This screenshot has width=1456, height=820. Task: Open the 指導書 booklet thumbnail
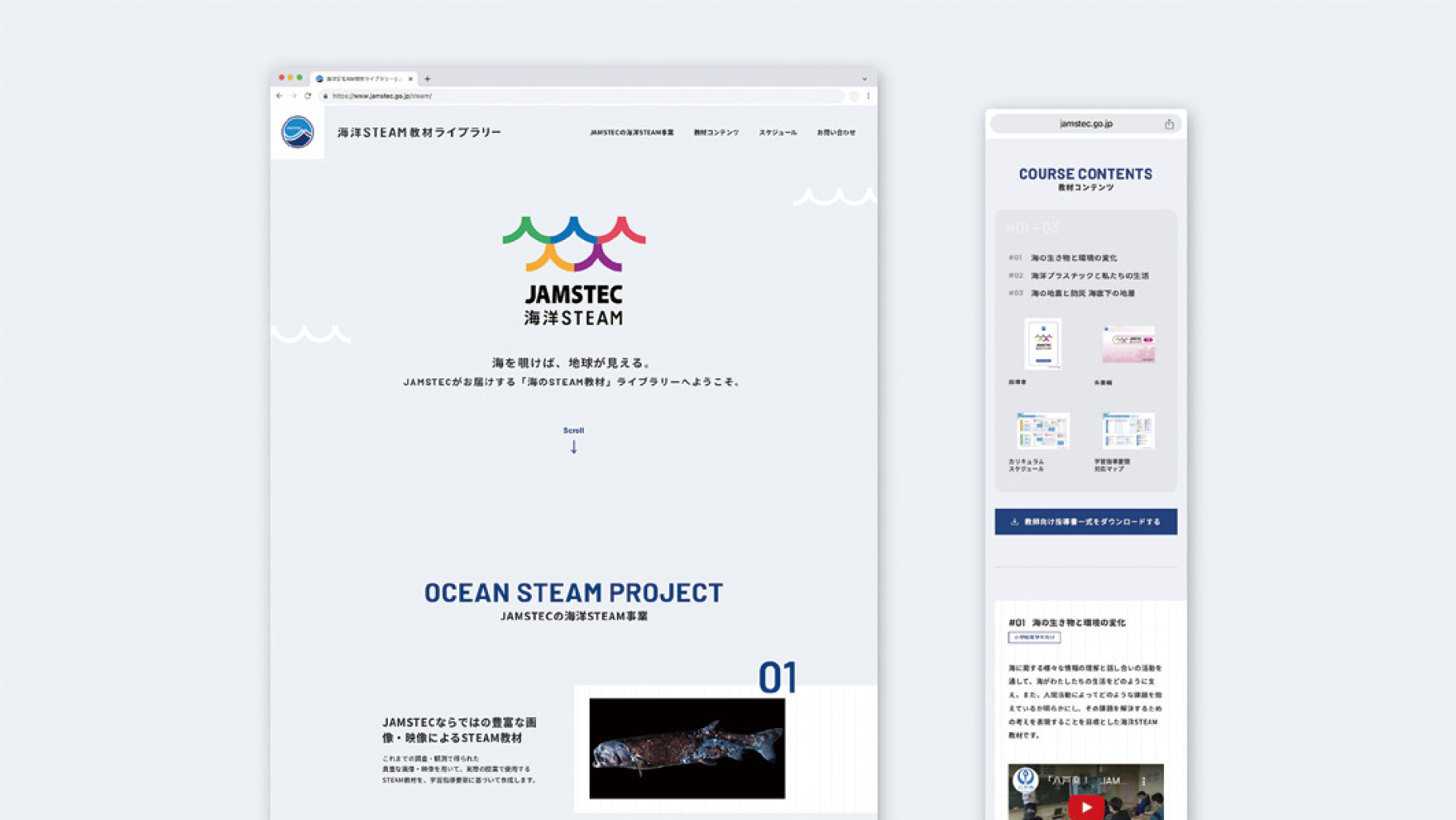tap(1043, 344)
